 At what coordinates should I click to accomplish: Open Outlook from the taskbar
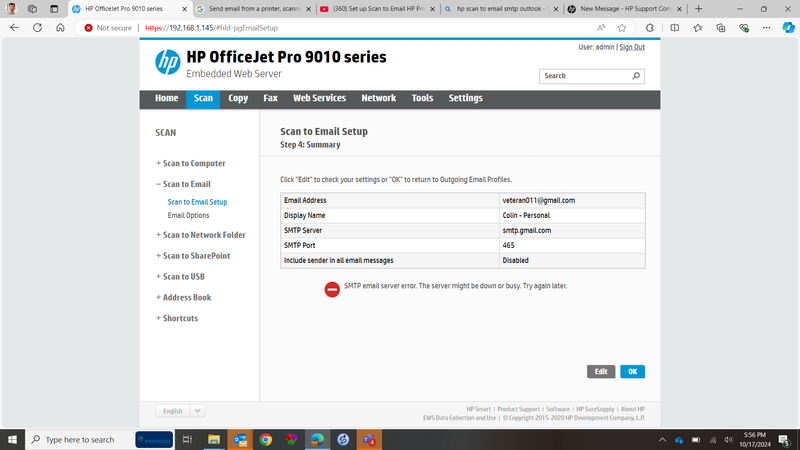pyautogui.click(x=240, y=439)
